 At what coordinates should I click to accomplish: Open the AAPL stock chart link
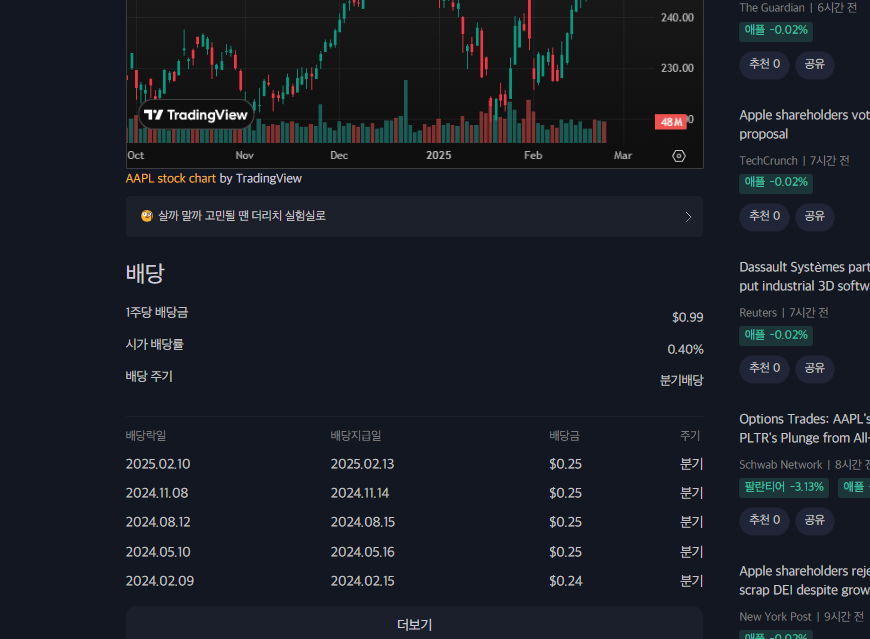pyautogui.click(x=171, y=179)
